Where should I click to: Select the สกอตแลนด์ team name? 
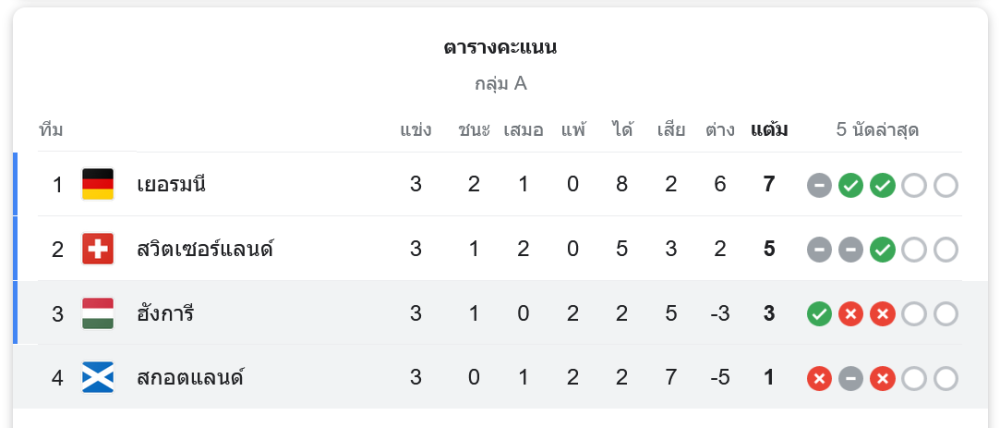191,378
